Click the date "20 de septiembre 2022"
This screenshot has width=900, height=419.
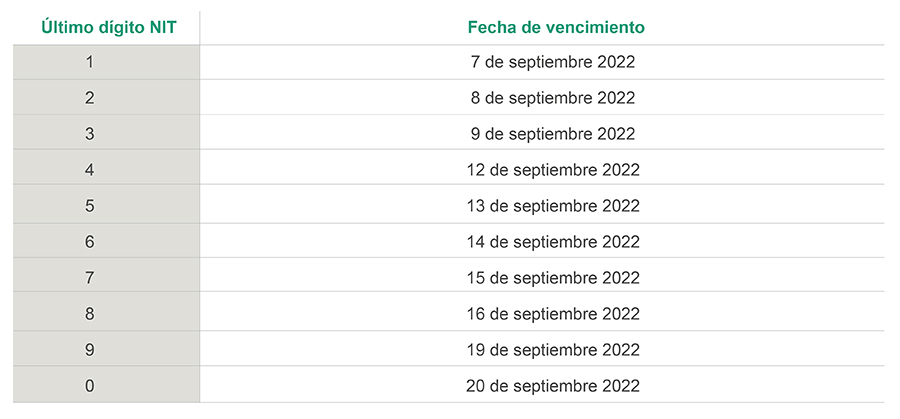[x=553, y=386]
